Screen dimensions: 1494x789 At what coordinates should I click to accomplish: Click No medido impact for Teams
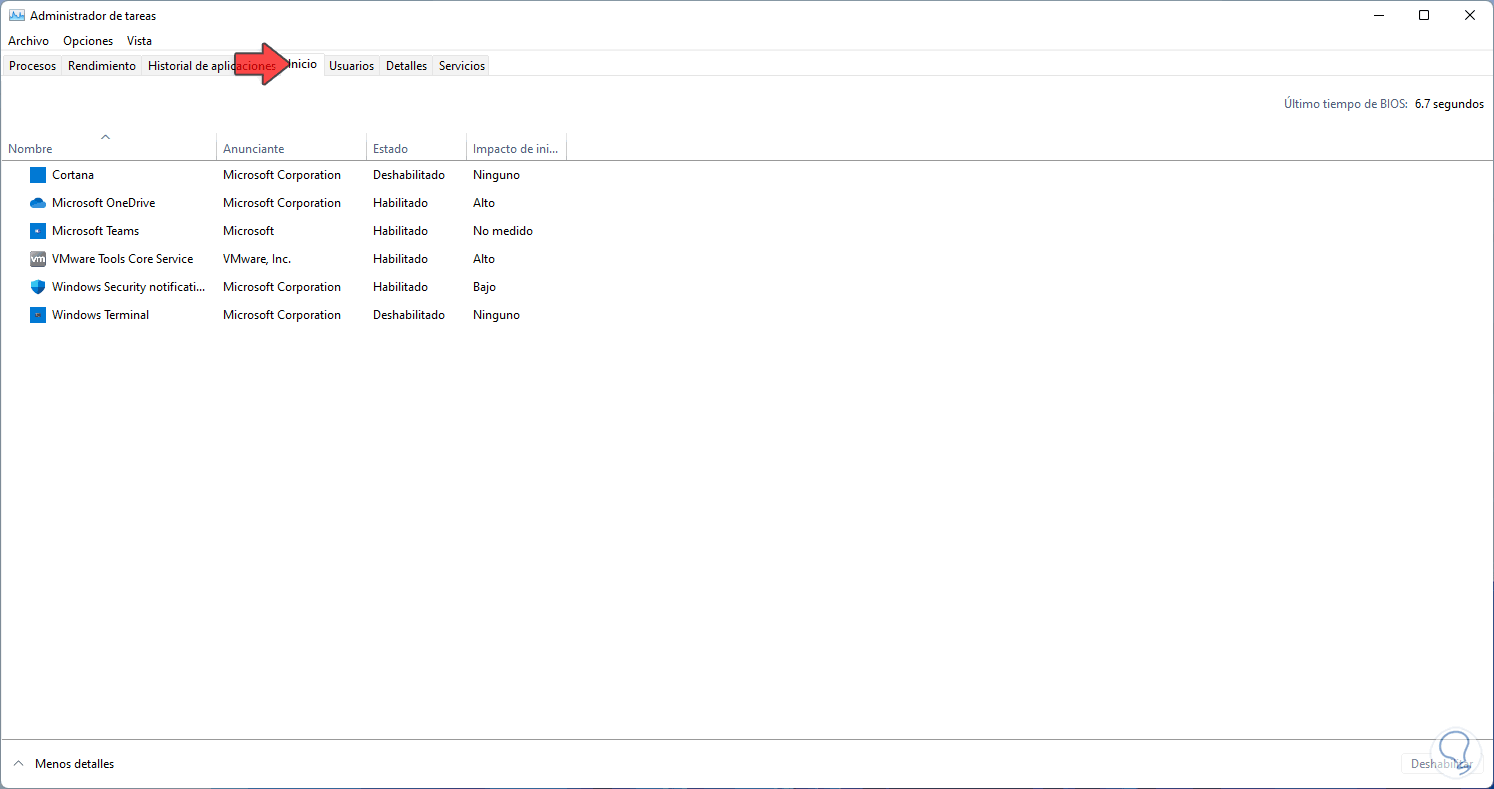click(503, 231)
